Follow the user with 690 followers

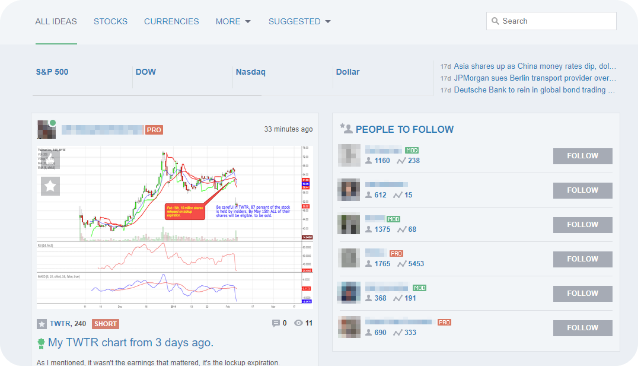pos(582,328)
